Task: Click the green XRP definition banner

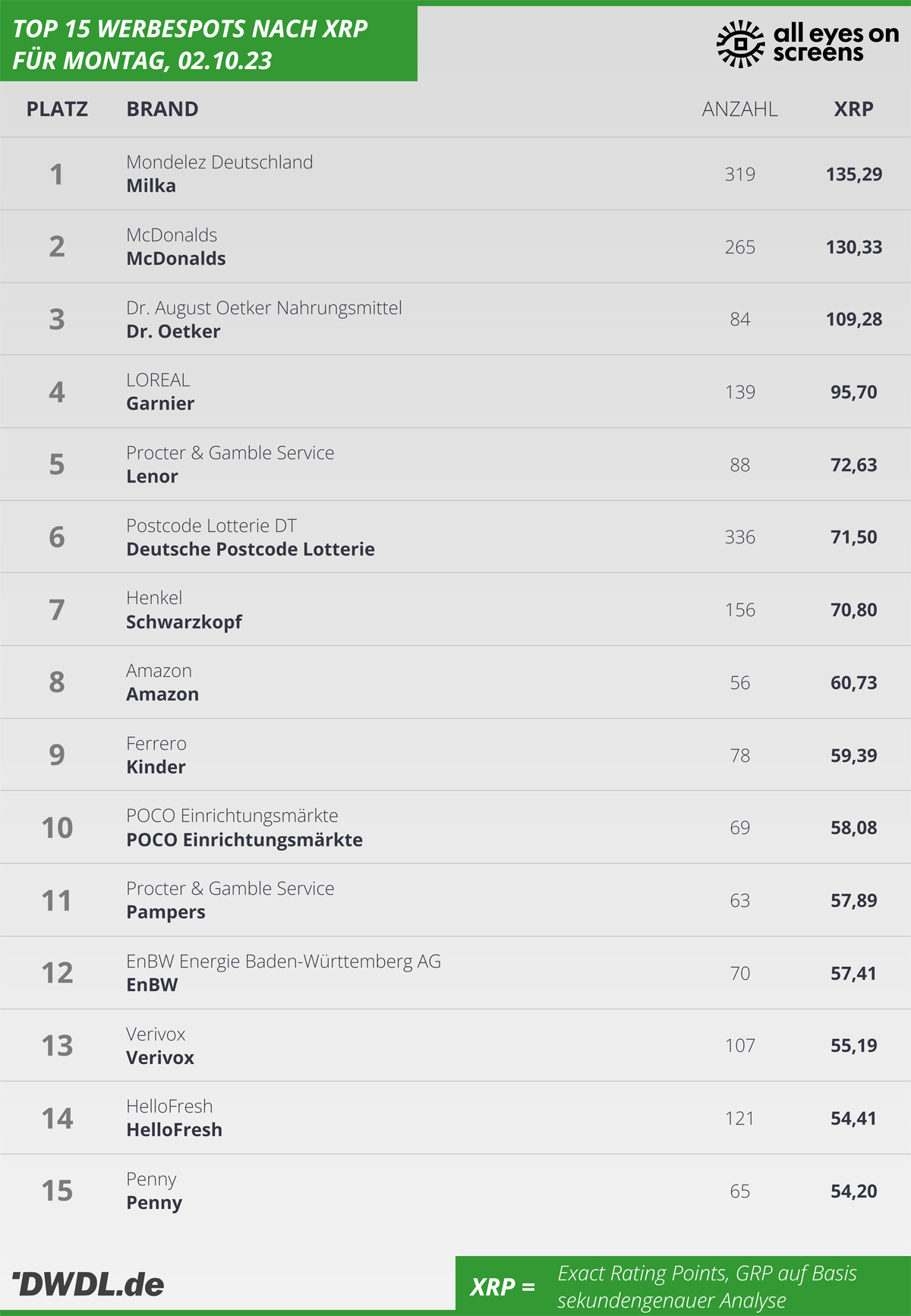Action: pos(683,1286)
